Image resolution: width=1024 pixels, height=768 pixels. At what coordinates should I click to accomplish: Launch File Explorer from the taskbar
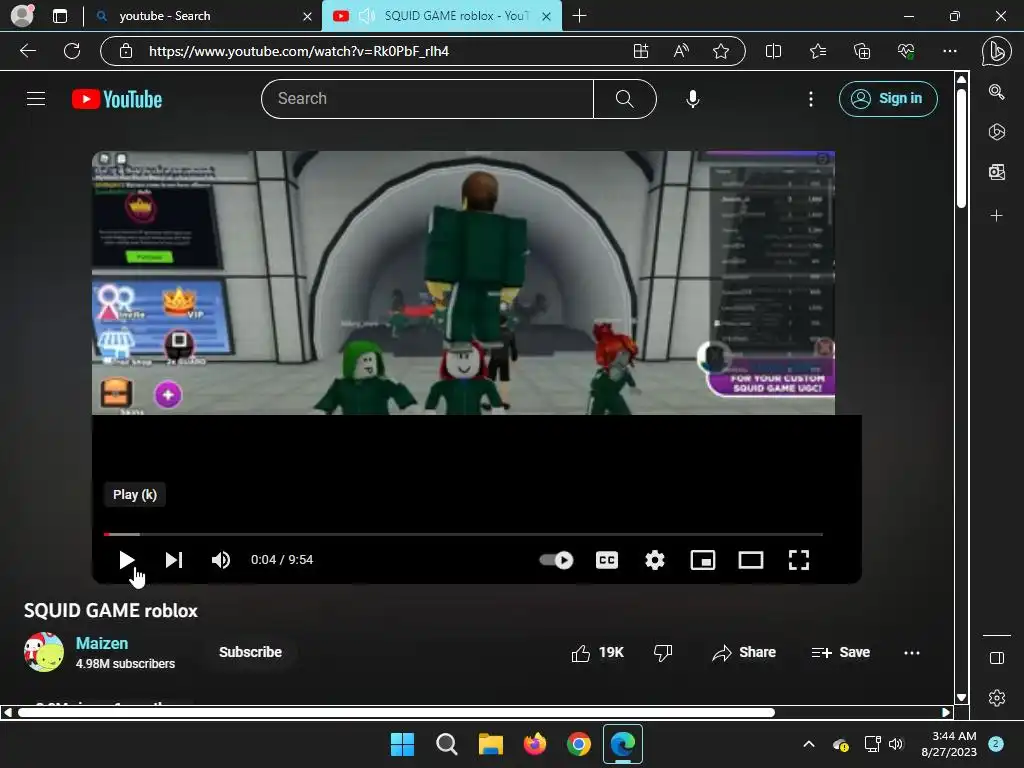(x=490, y=744)
